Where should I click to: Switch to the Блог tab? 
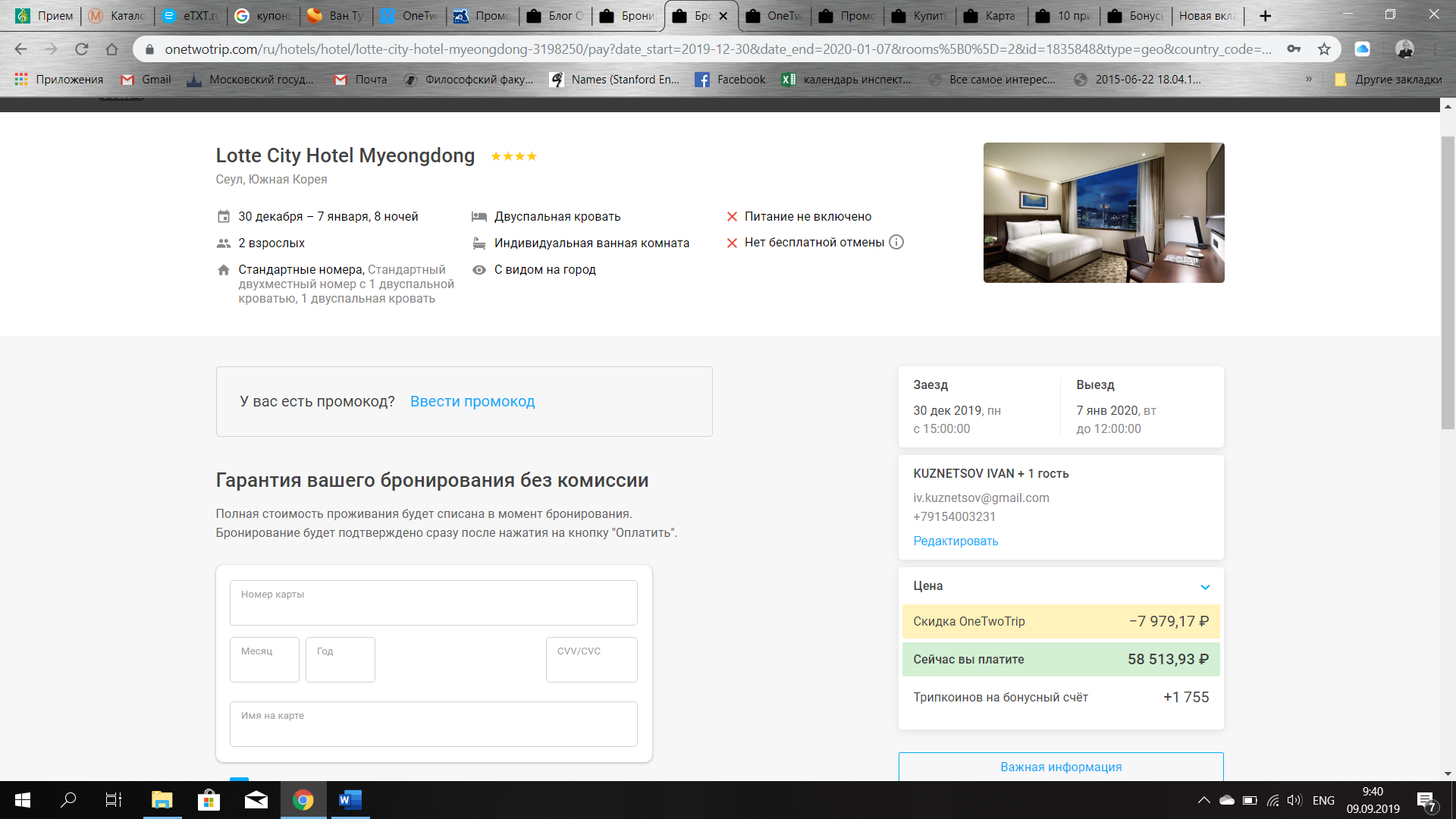[x=555, y=16]
